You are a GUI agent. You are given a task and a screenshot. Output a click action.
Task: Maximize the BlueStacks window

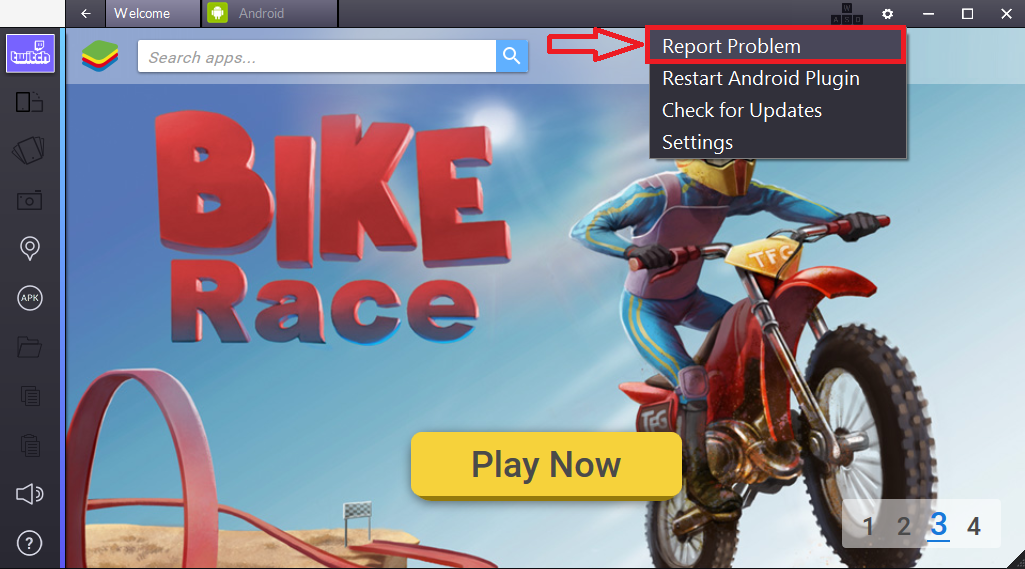pos(967,14)
